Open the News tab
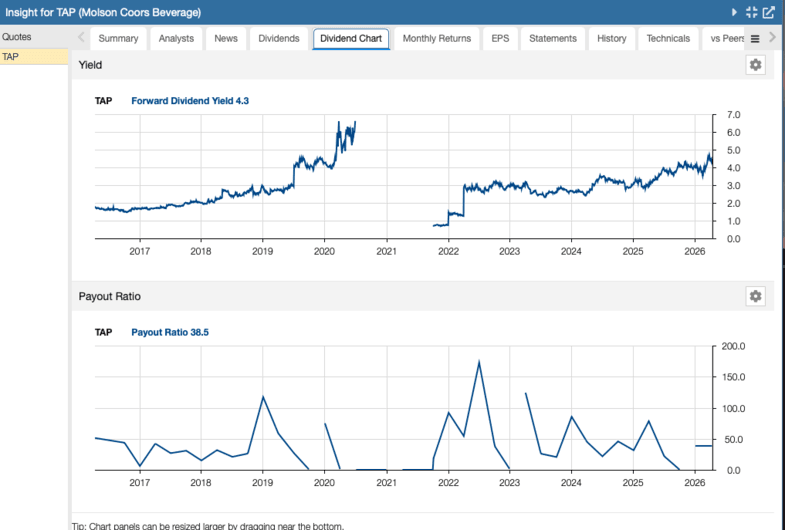This screenshot has width=785, height=530. coord(226,39)
